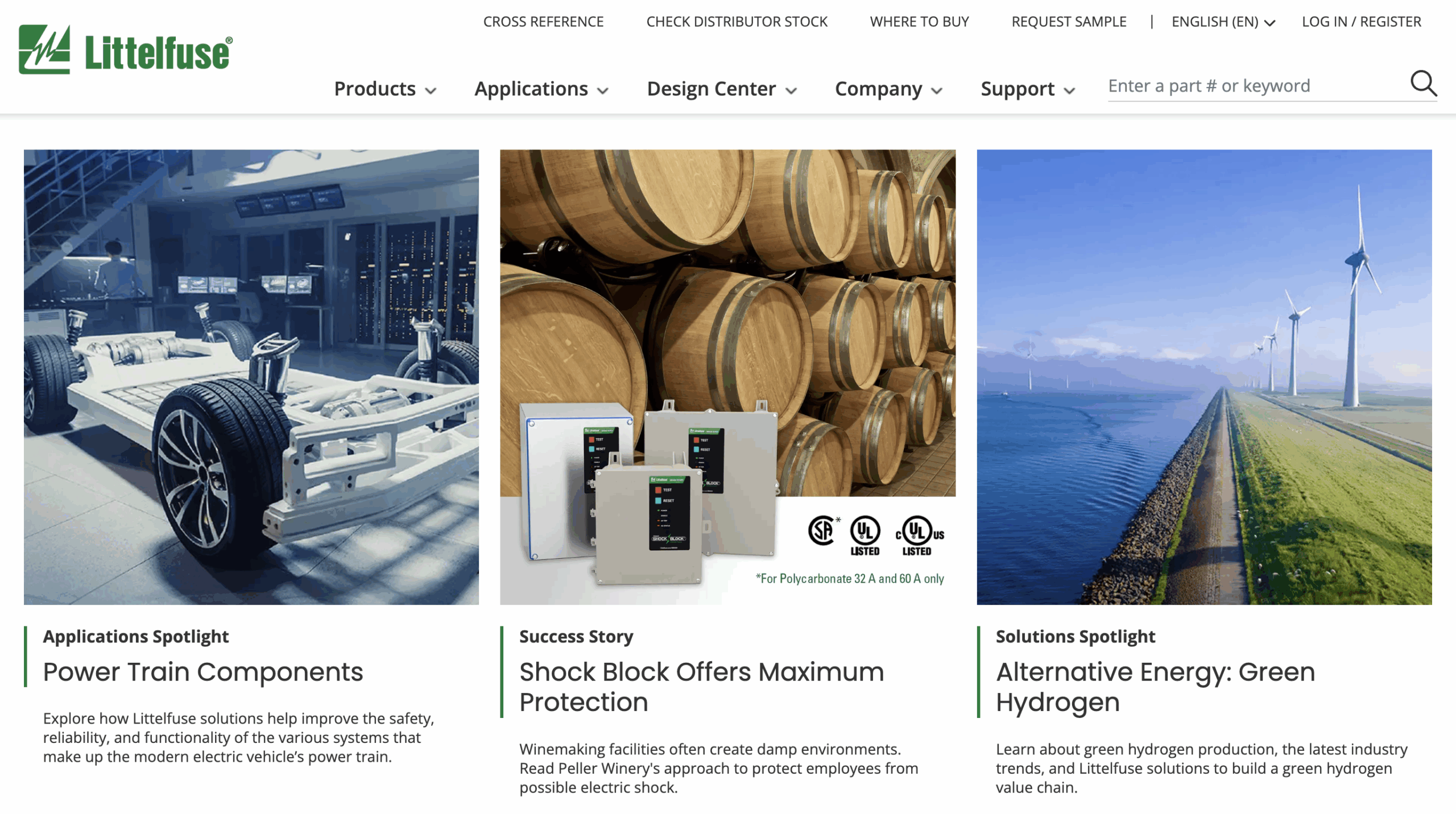The height and width of the screenshot is (814, 1456).
Task: Click the cULus Listed mark
Action: pyautogui.click(x=919, y=535)
